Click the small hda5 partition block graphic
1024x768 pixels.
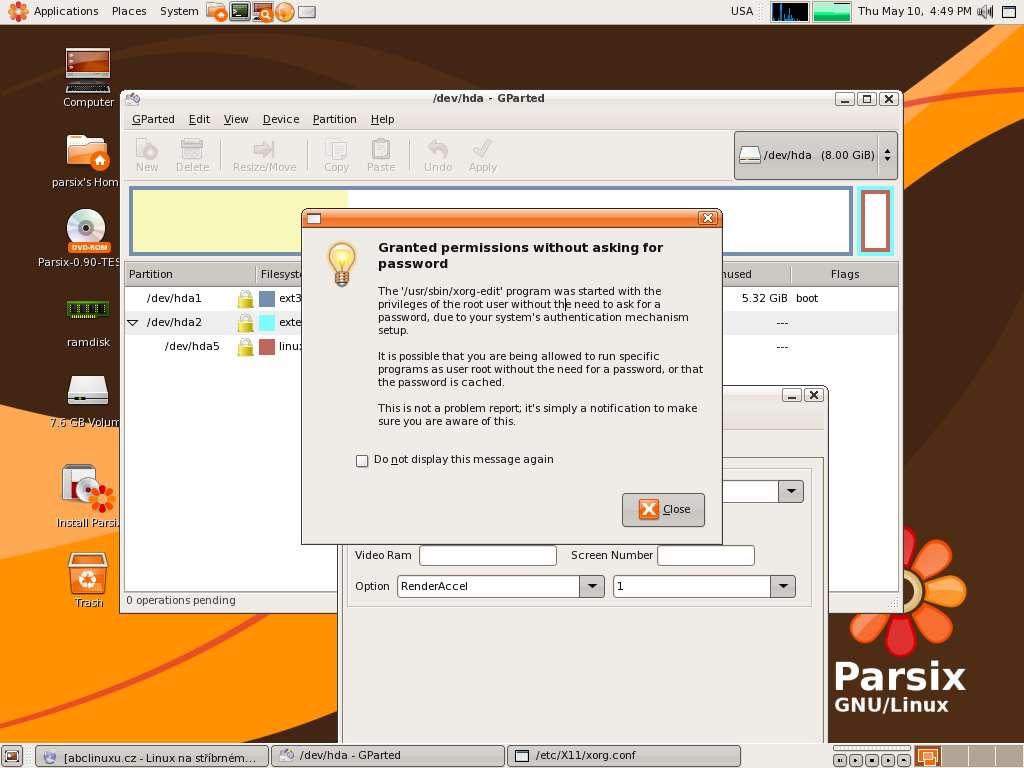pos(875,221)
